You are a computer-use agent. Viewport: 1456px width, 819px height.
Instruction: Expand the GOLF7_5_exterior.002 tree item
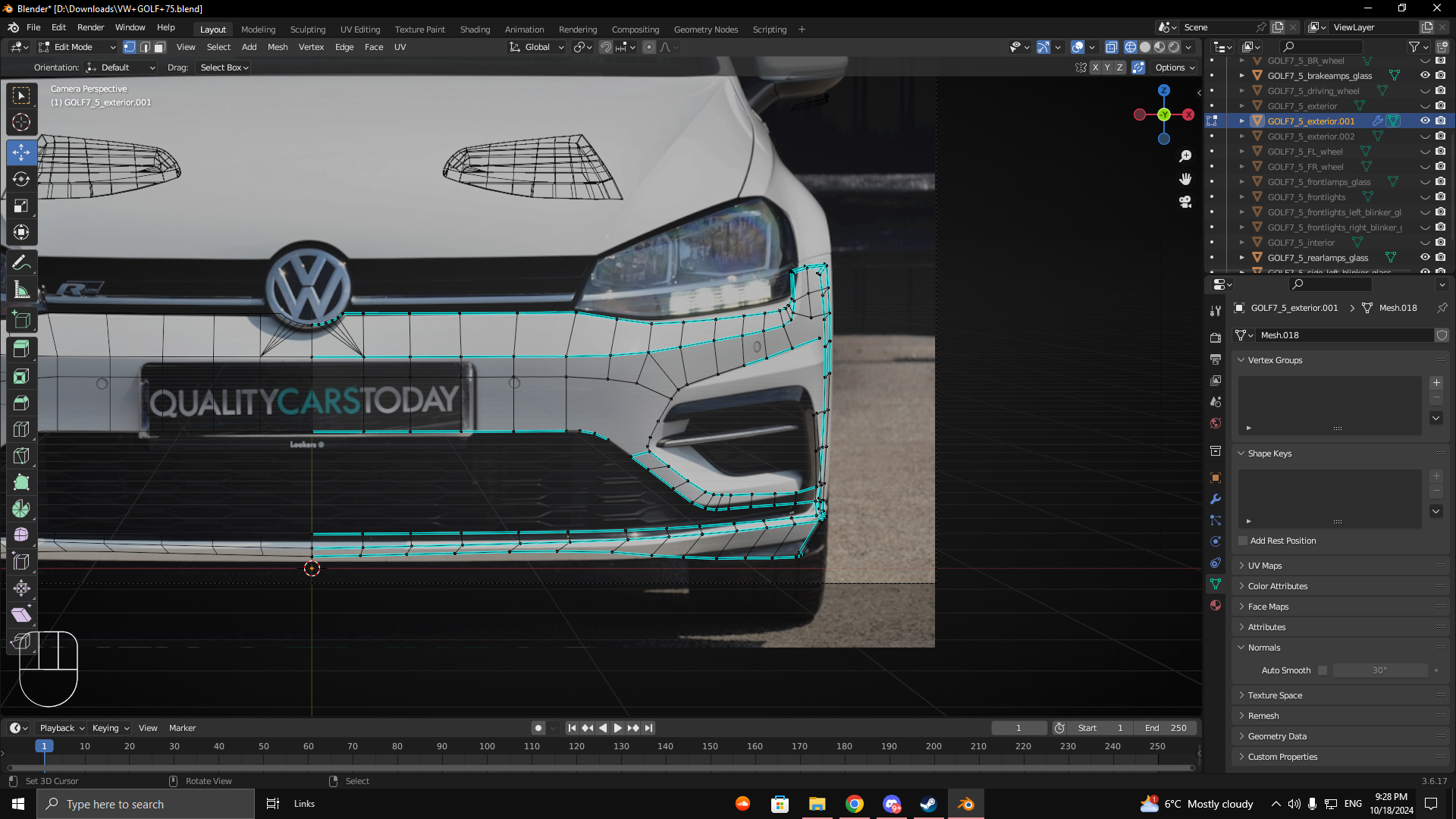[1241, 136]
